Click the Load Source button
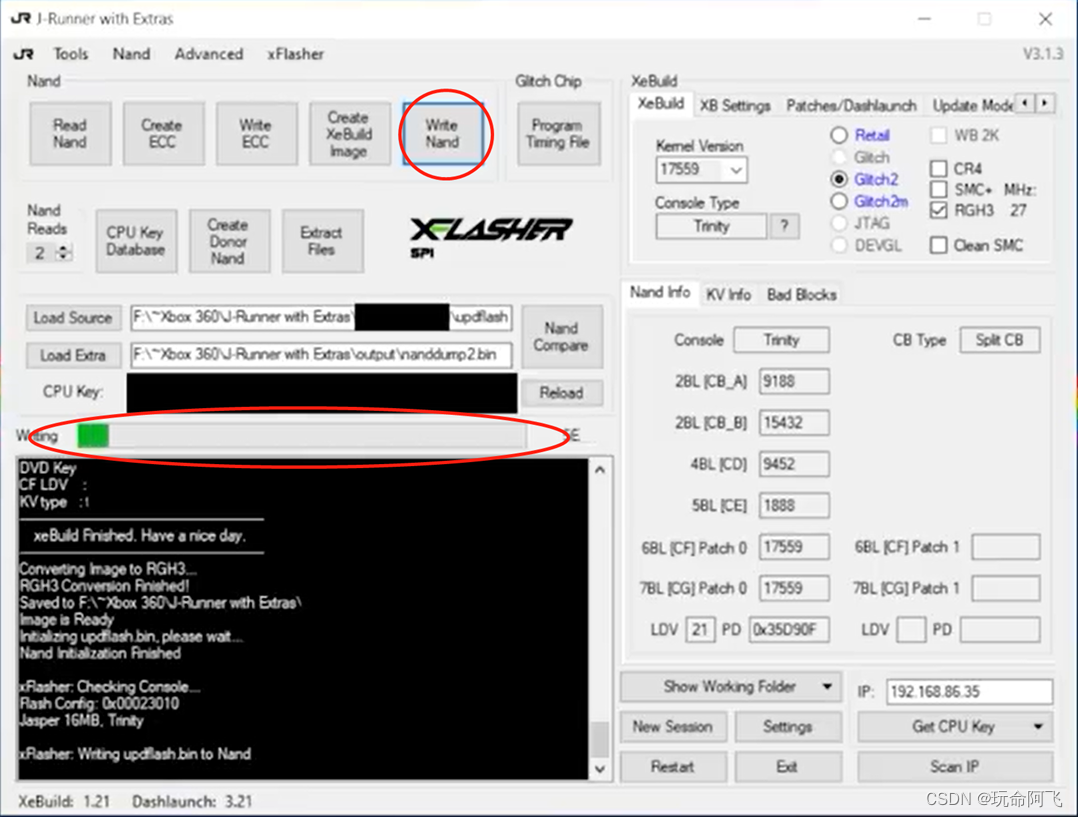This screenshot has width=1078, height=817. click(x=74, y=317)
